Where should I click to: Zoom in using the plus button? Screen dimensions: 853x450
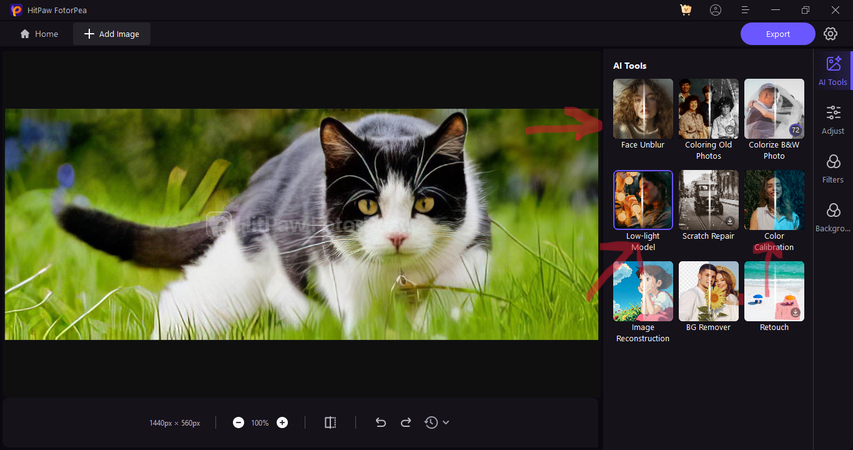pos(282,423)
